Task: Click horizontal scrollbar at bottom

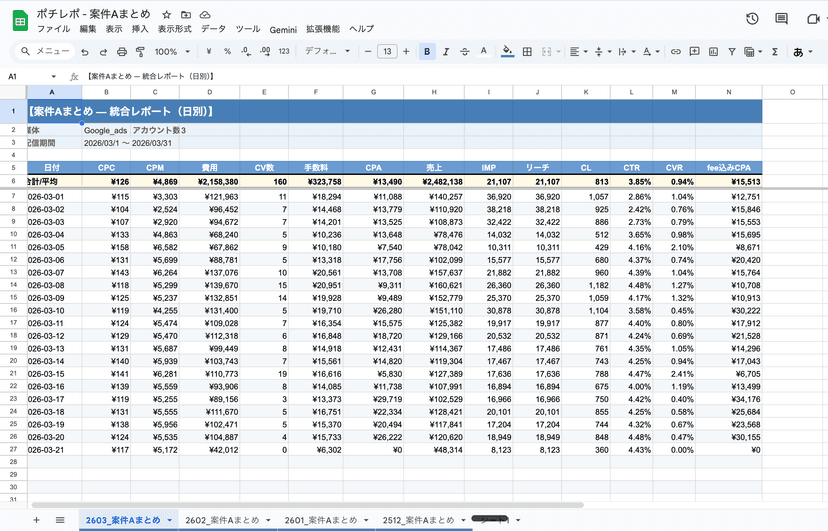Action: coord(307,505)
